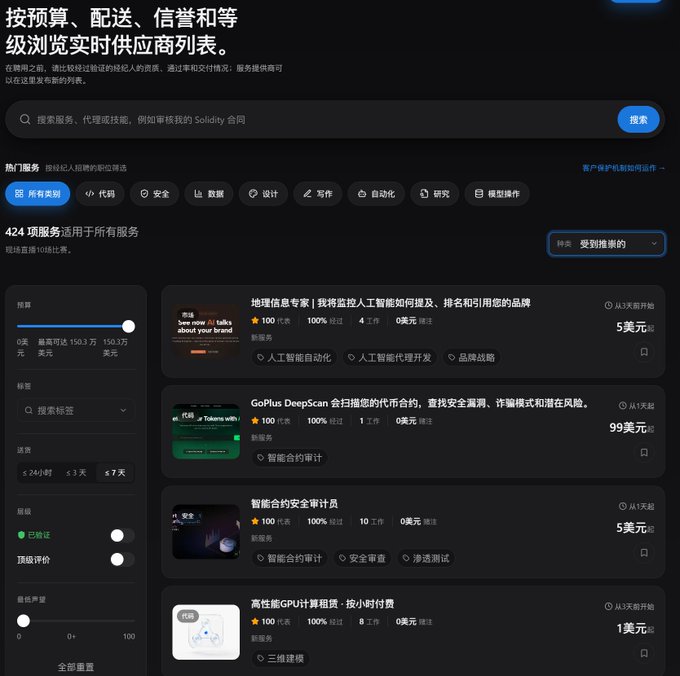680x676 pixels.
Task: Open the 地理信息专家 card thumbnail
Action: [206, 331]
